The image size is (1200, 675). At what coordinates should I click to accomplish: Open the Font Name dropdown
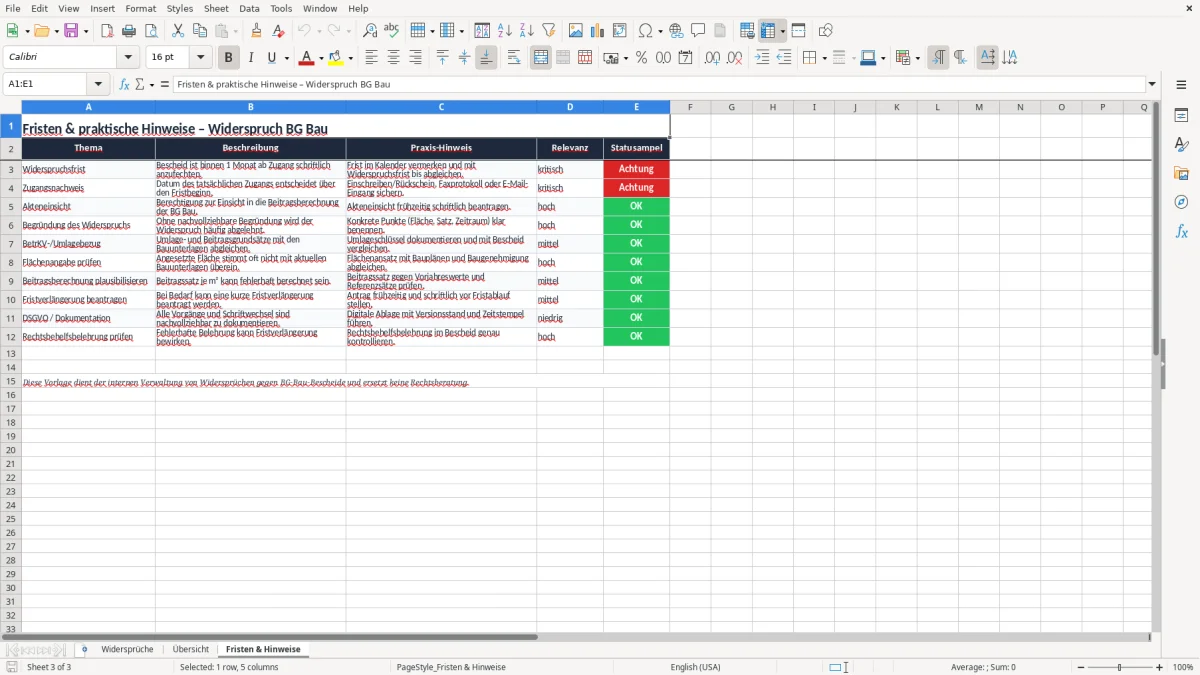point(128,58)
